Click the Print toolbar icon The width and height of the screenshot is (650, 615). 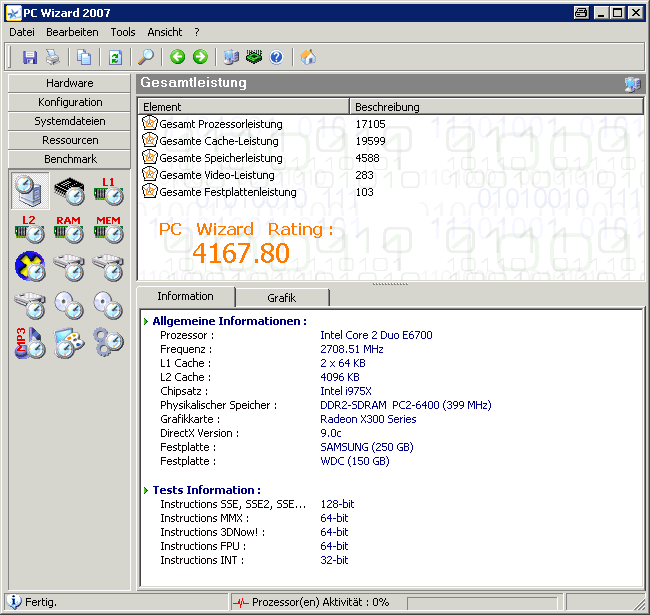point(53,57)
